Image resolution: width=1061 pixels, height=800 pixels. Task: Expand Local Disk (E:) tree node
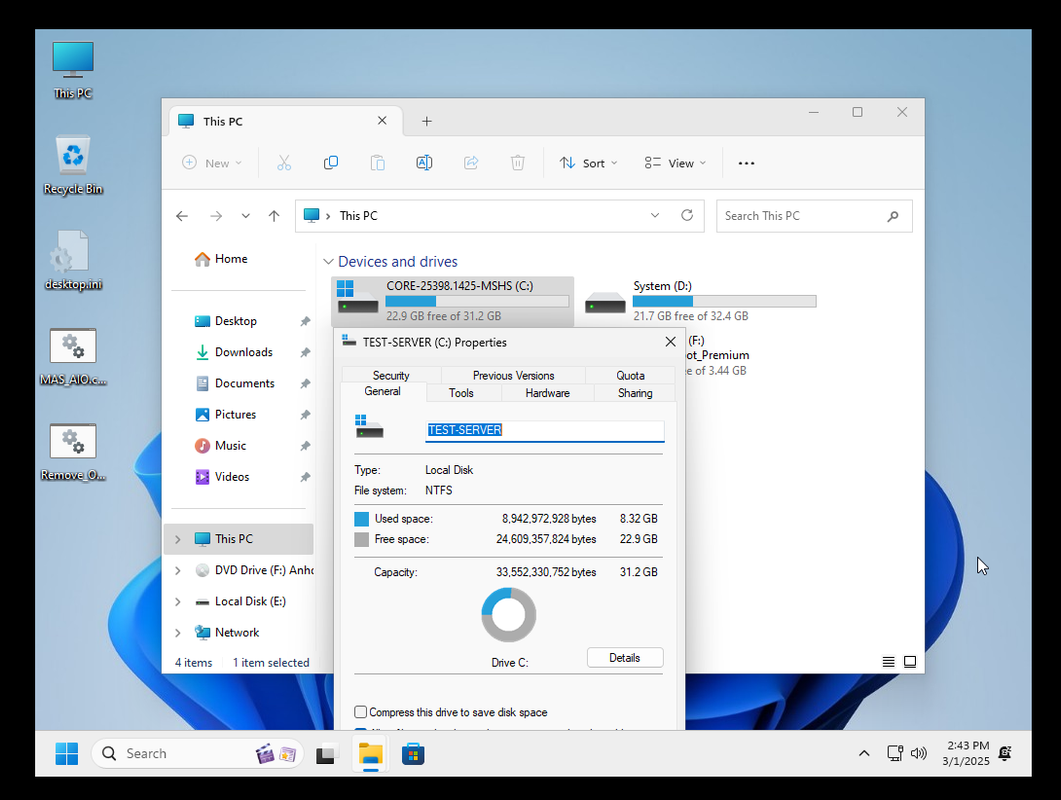pos(177,602)
